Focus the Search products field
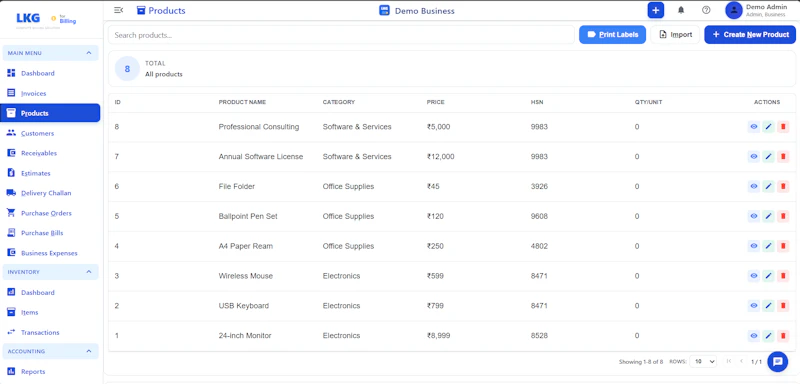Viewport: 800px width, 384px height. pyautogui.click(x=341, y=35)
